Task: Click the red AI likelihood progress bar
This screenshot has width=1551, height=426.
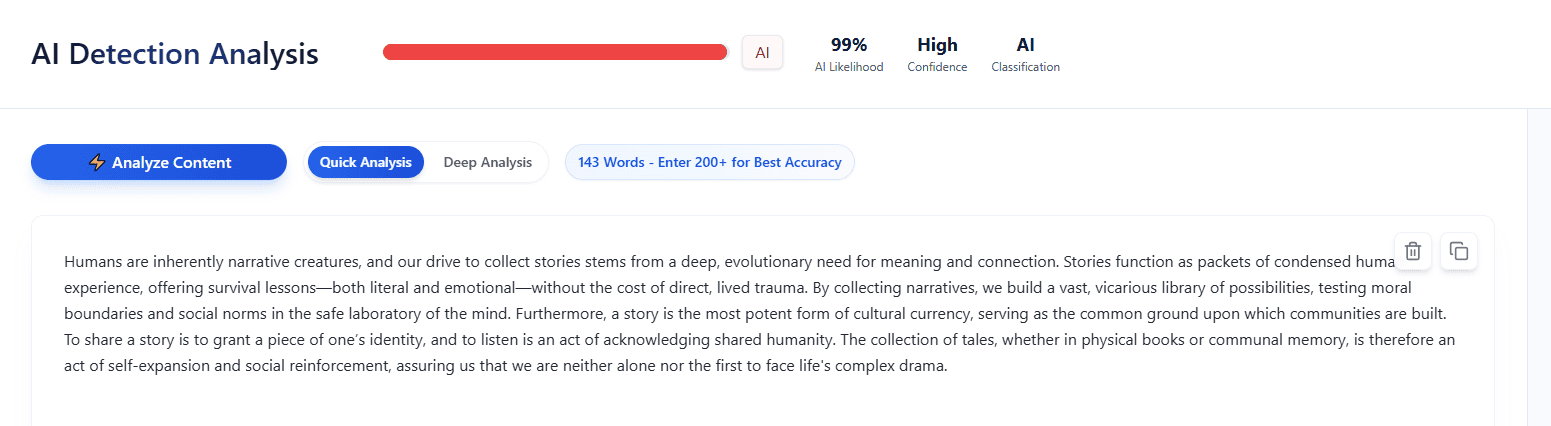Action: [x=555, y=53]
